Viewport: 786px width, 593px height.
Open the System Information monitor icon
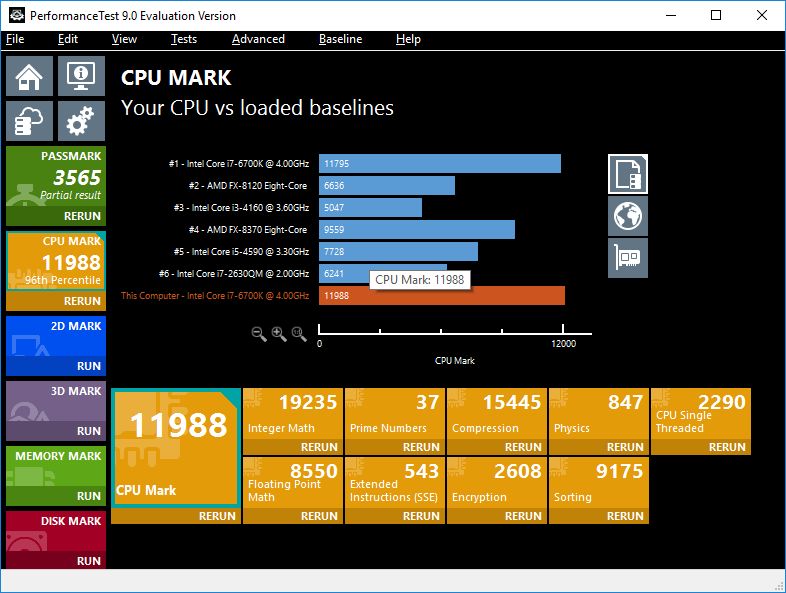pyautogui.click(x=81, y=76)
